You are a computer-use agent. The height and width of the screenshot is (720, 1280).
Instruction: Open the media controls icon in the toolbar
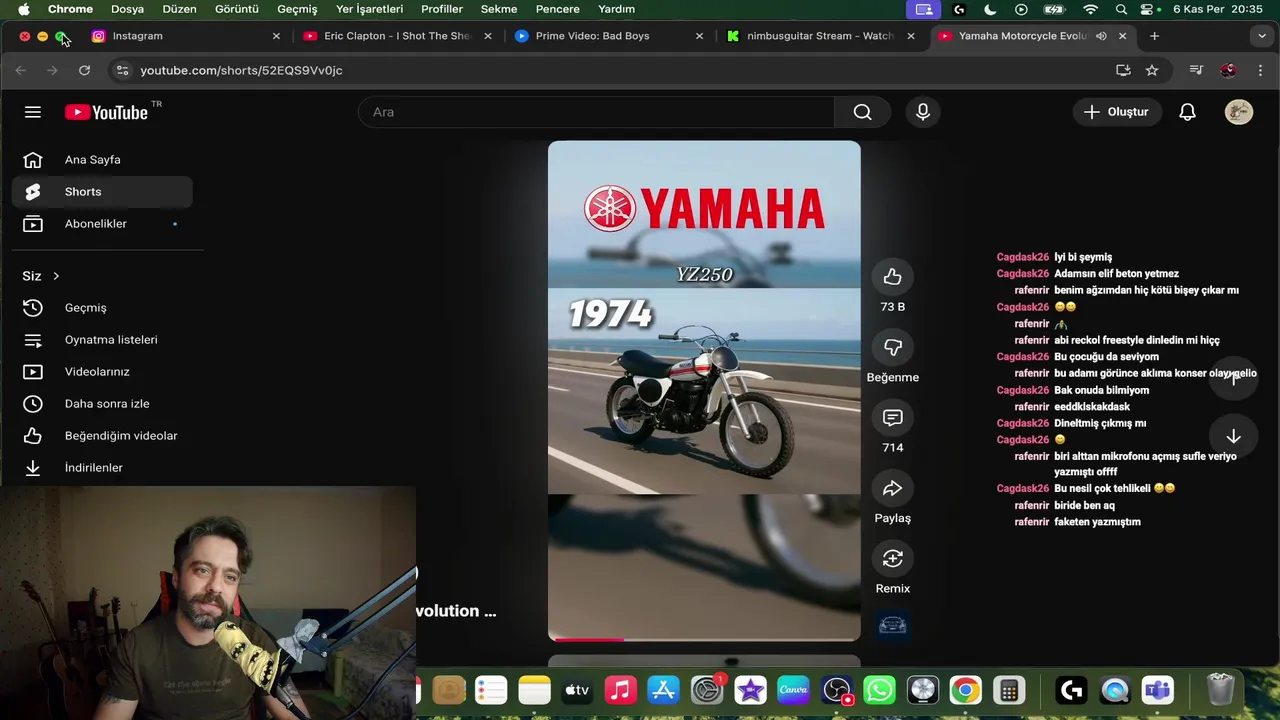point(1196,70)
